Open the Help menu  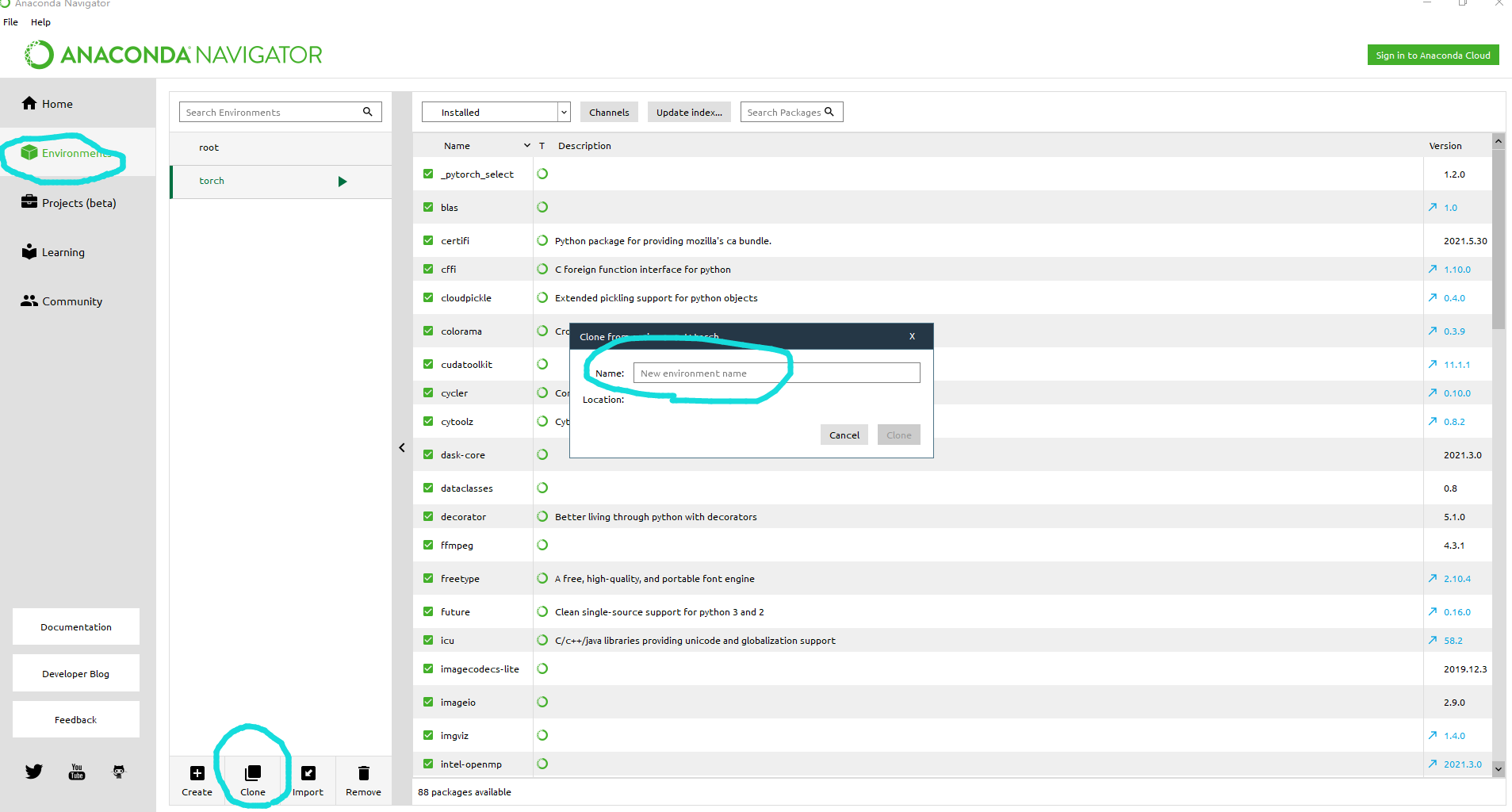tap(40, 22)
